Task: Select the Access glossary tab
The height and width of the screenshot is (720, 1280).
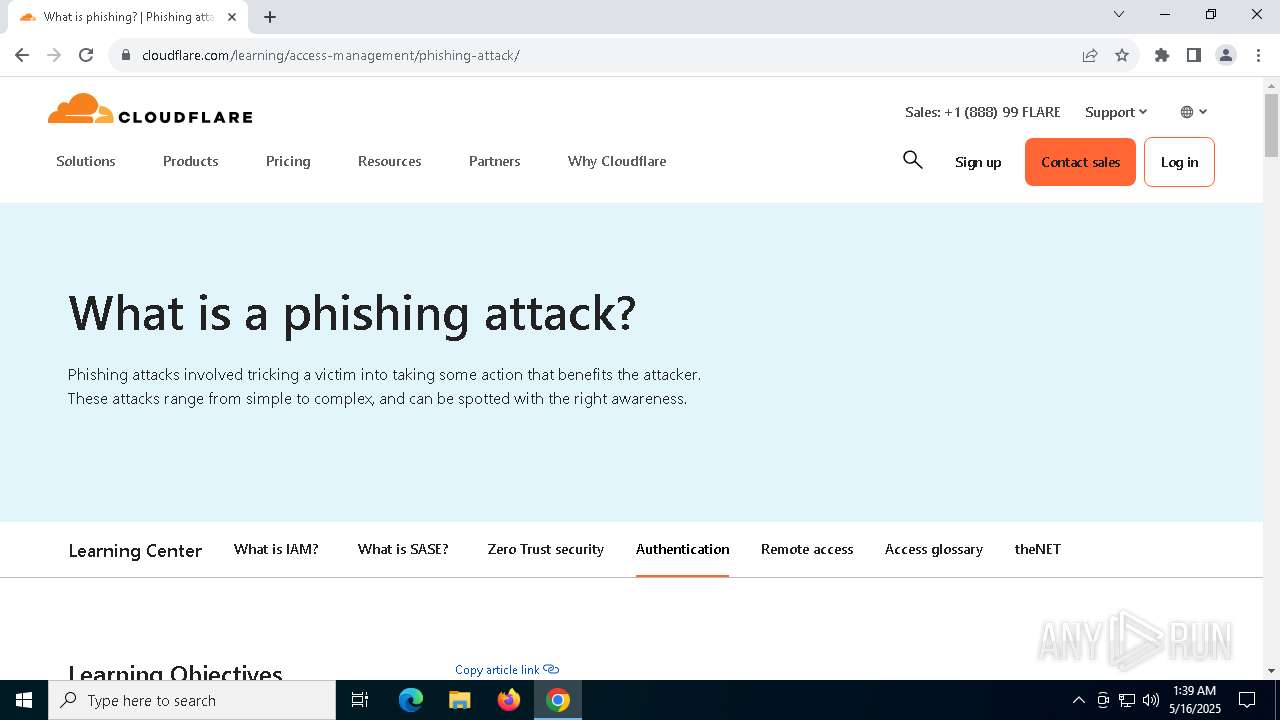Action: click(934, 549)
